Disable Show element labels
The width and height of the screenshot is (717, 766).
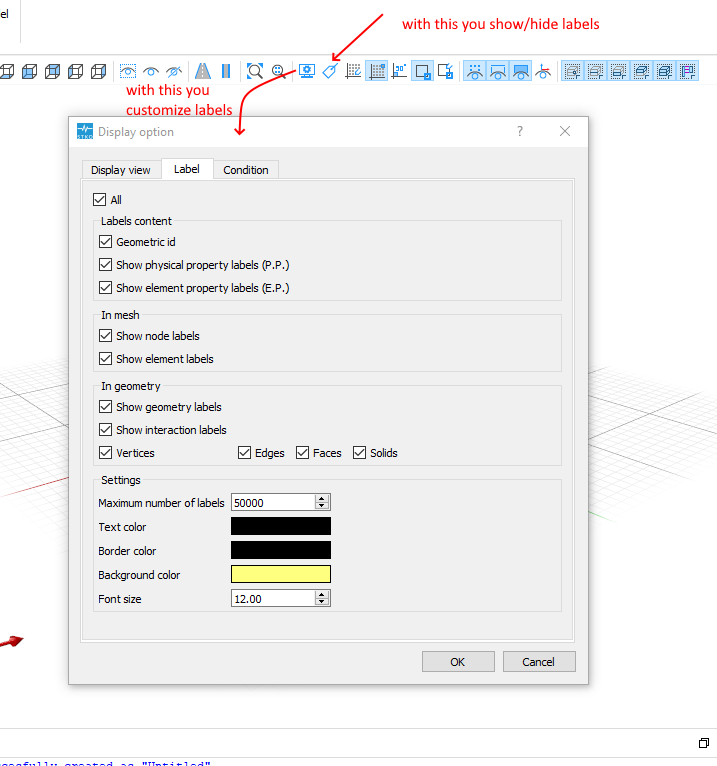click(105, 358)
